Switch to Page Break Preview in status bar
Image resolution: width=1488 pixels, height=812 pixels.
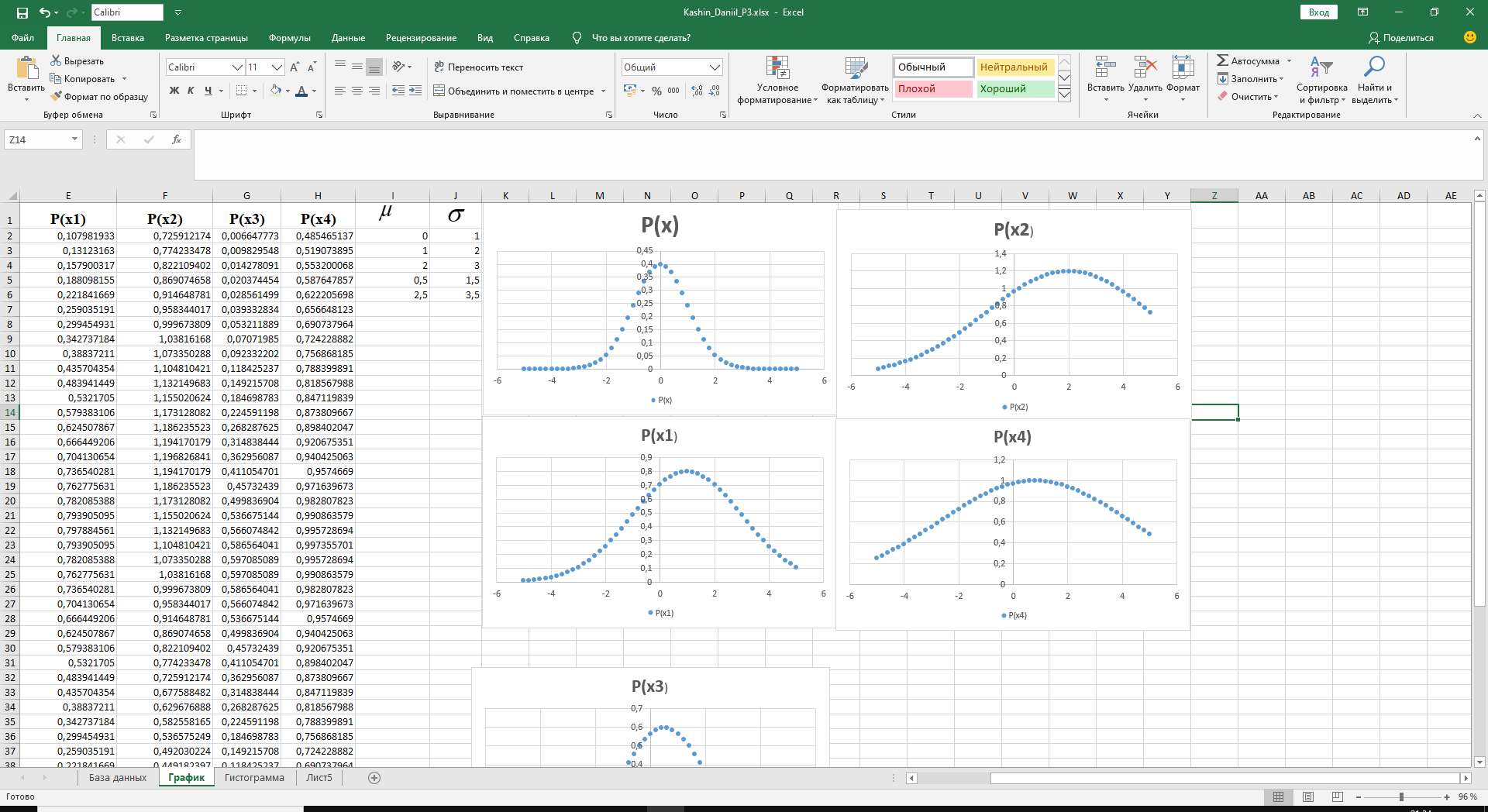(1338, 797)
